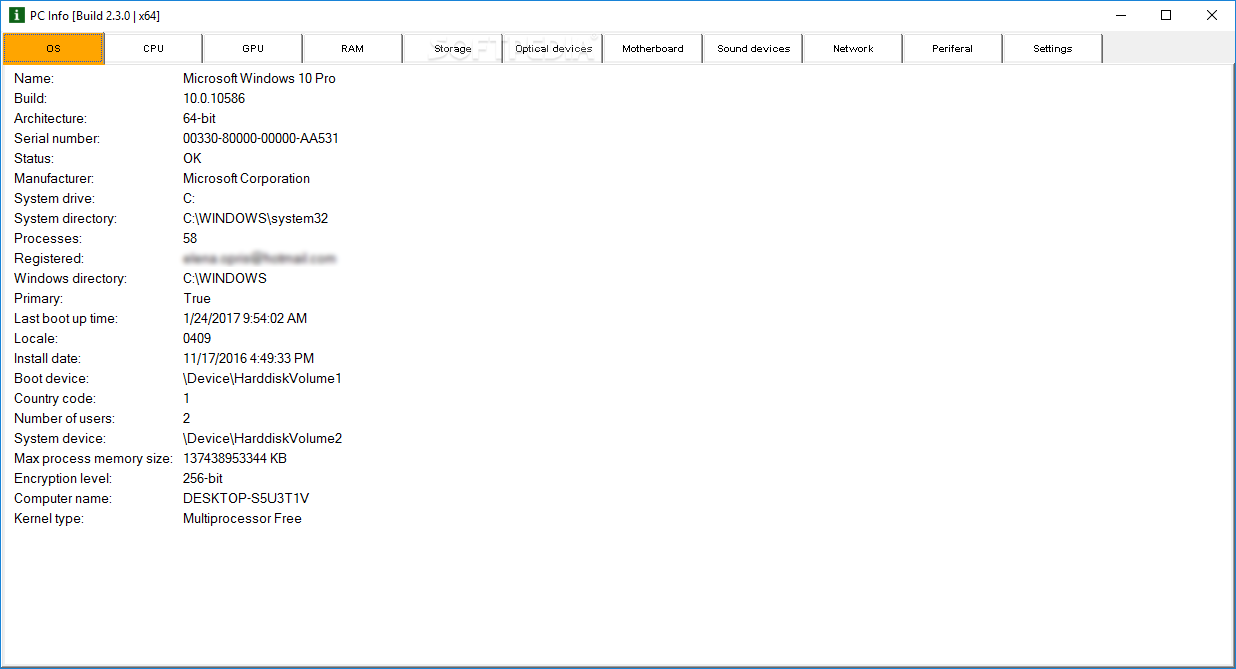Click the Registered: label
This screenshot has height=669, width=1236.
pos(49,258)
